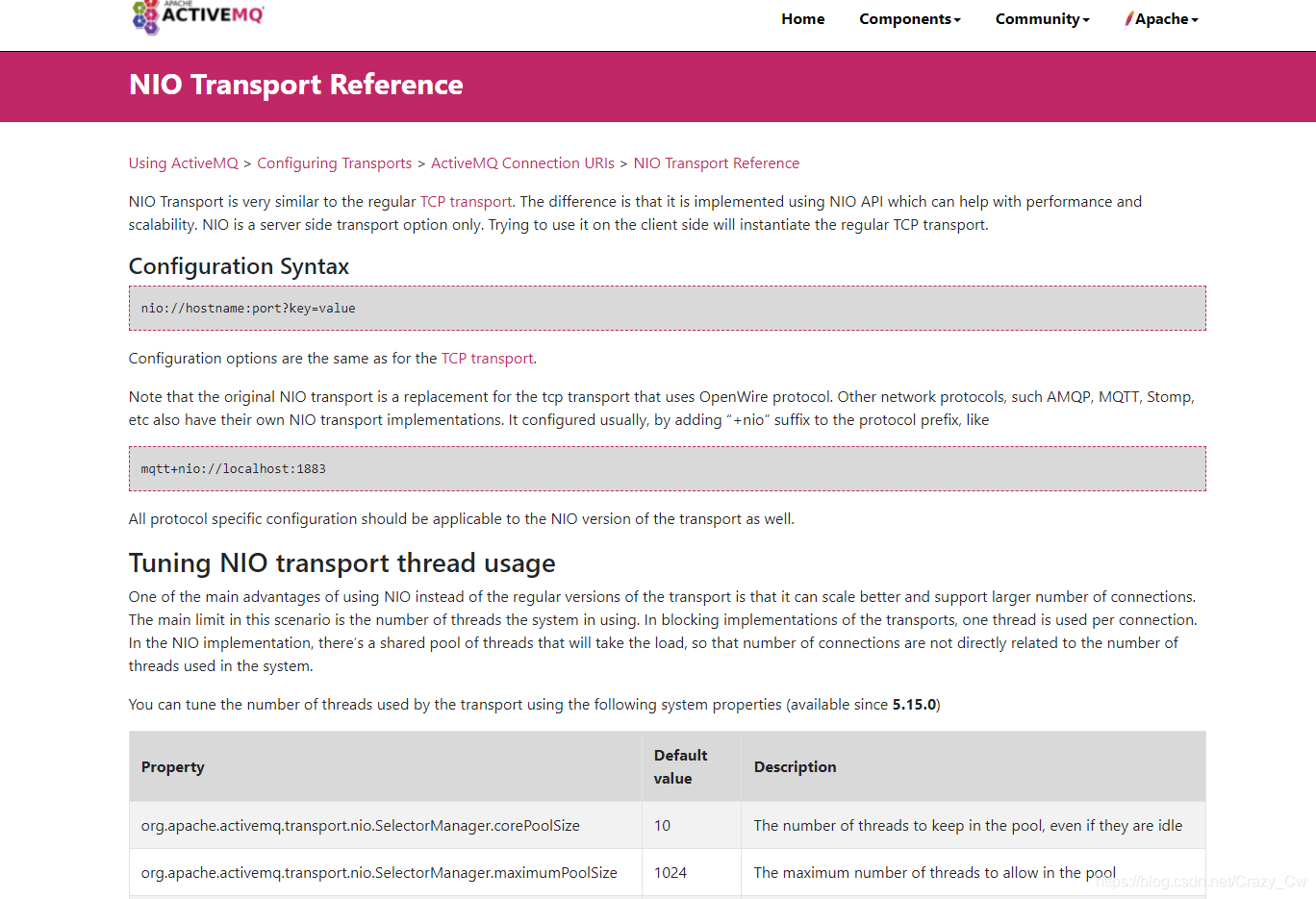Select the SelectorManager.corePoolSize property cell
The width and height of the screenshot is (1316, 899).
386,826
